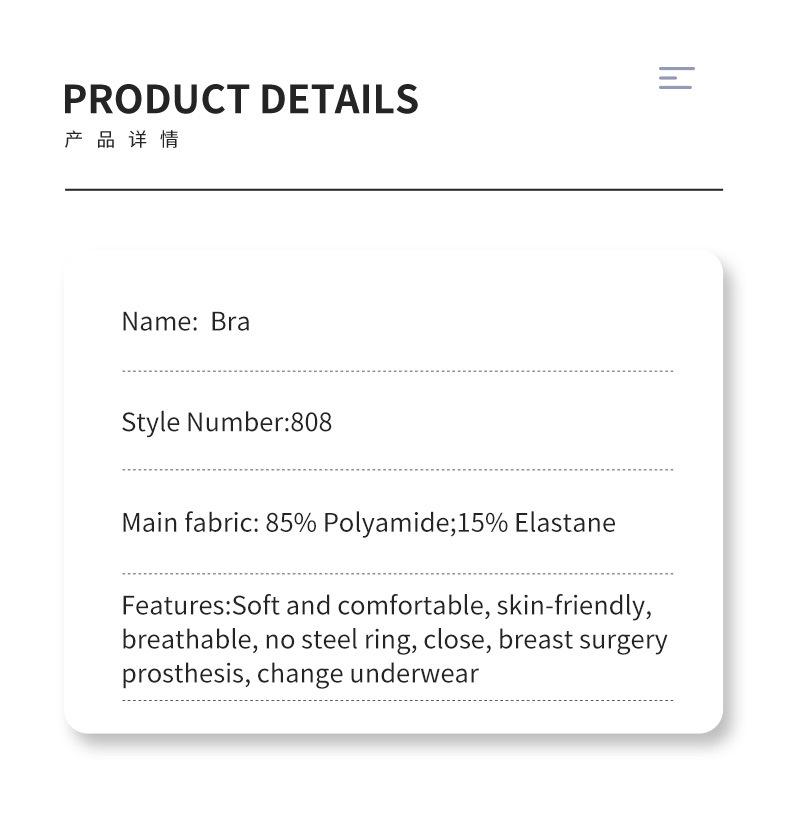
Task: Select the style number value 808
Action: [x=311, y=422]
